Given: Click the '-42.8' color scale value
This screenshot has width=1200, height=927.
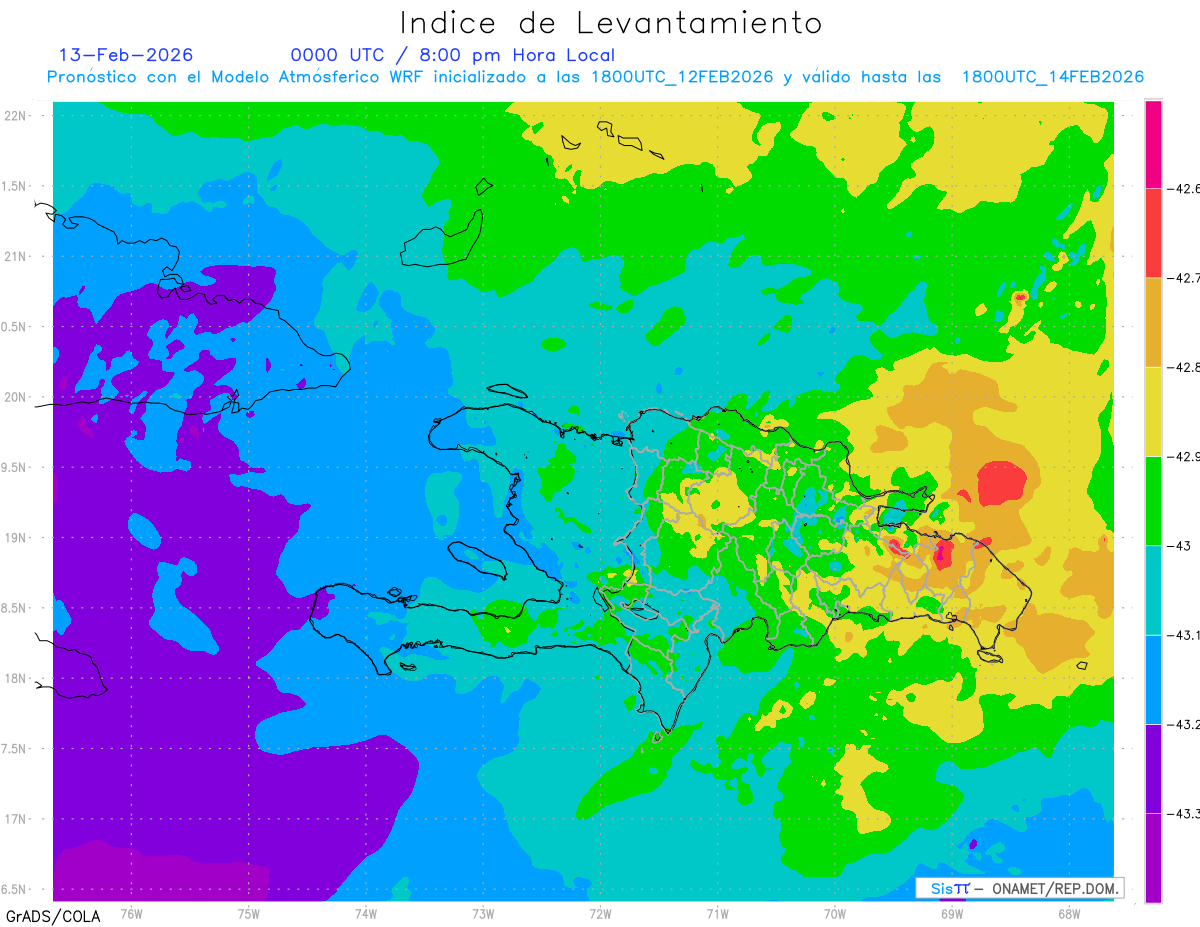Looking at the screenshot, I should (x=1184, y=367).
